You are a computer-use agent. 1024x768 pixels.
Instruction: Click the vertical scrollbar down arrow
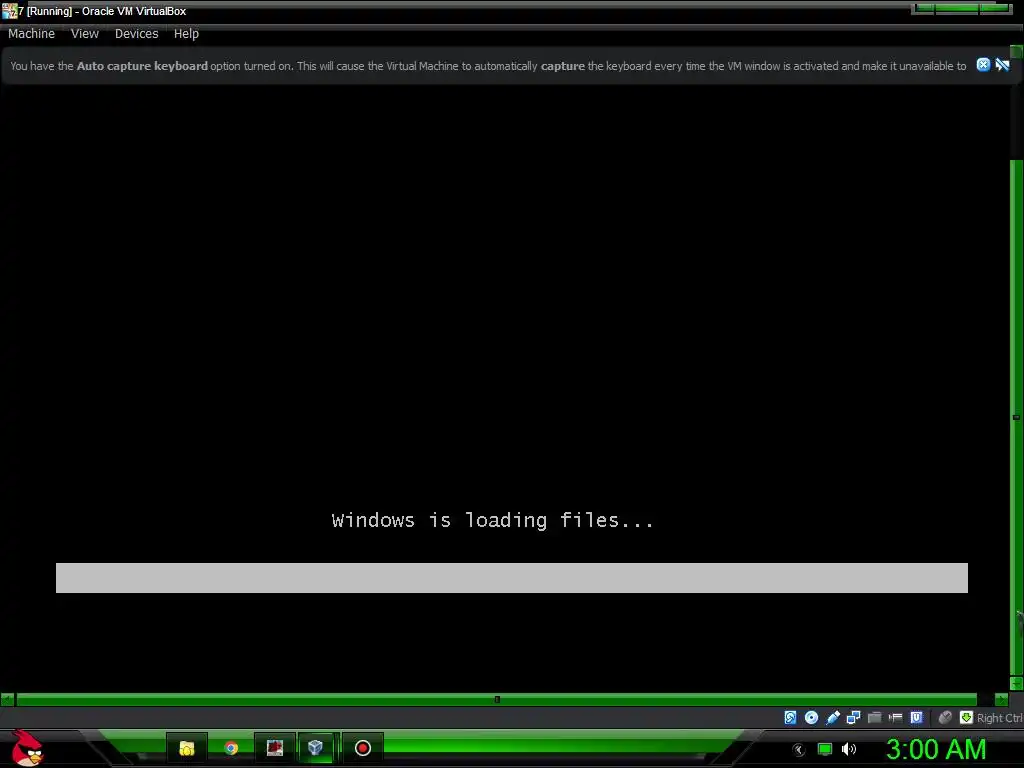(1016, 683)
